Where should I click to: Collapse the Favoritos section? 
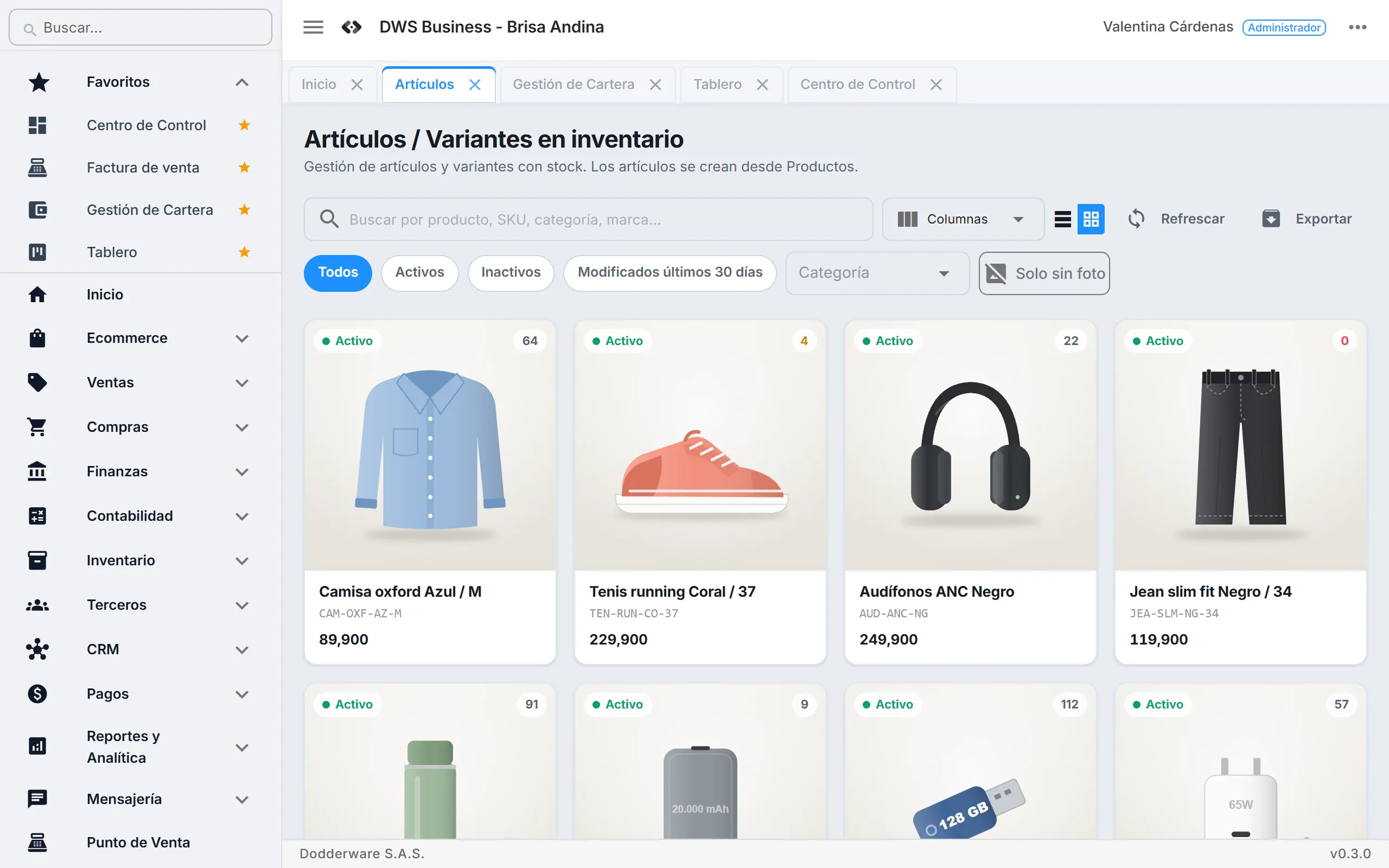pyautogui.click(x=242, y=82)
